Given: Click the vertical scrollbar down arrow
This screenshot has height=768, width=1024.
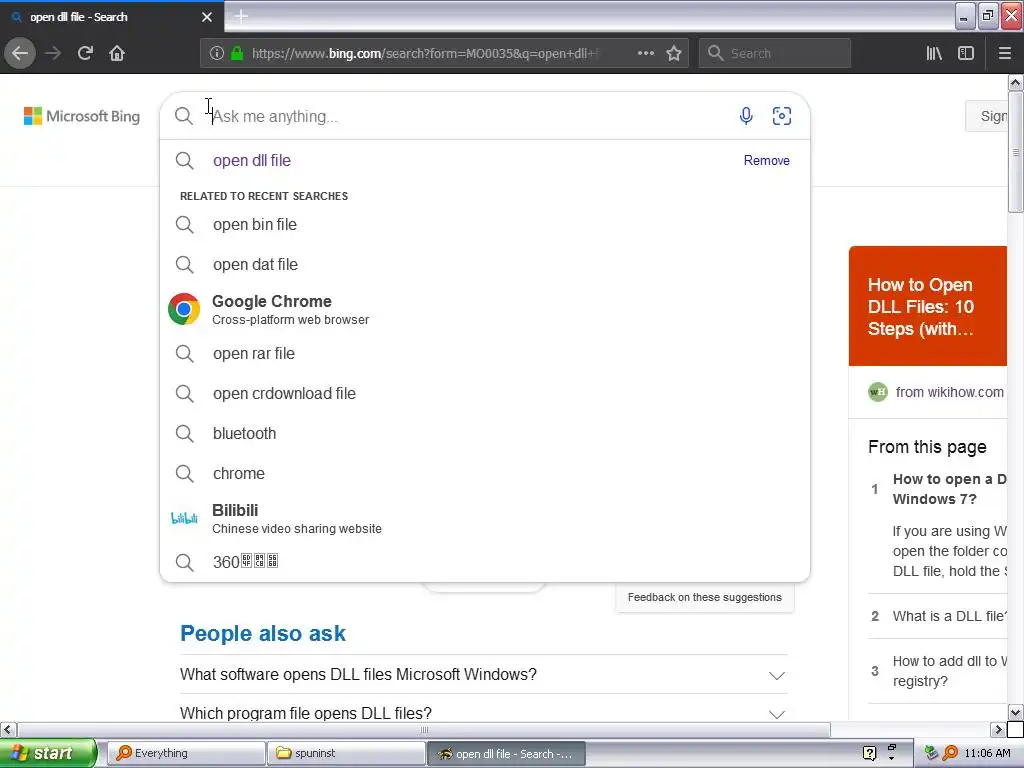Looking at the screenshot, I should 1015,712.
